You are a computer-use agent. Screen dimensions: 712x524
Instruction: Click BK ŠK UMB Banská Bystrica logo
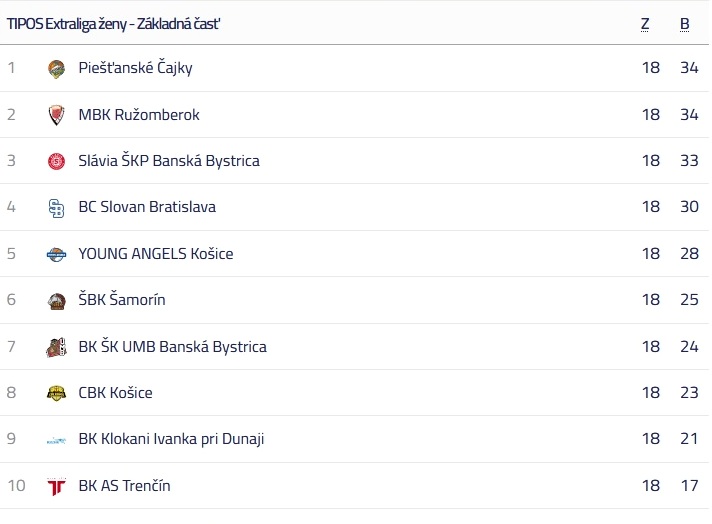point(56,347)
